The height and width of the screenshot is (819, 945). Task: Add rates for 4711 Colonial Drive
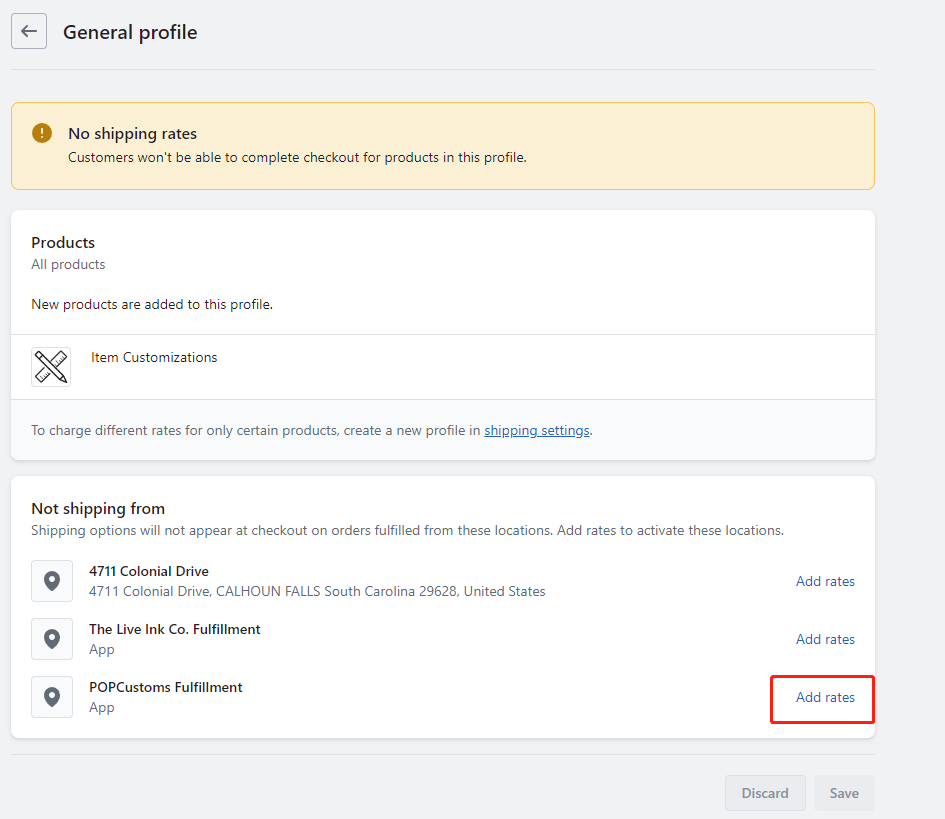coord(825,581)
